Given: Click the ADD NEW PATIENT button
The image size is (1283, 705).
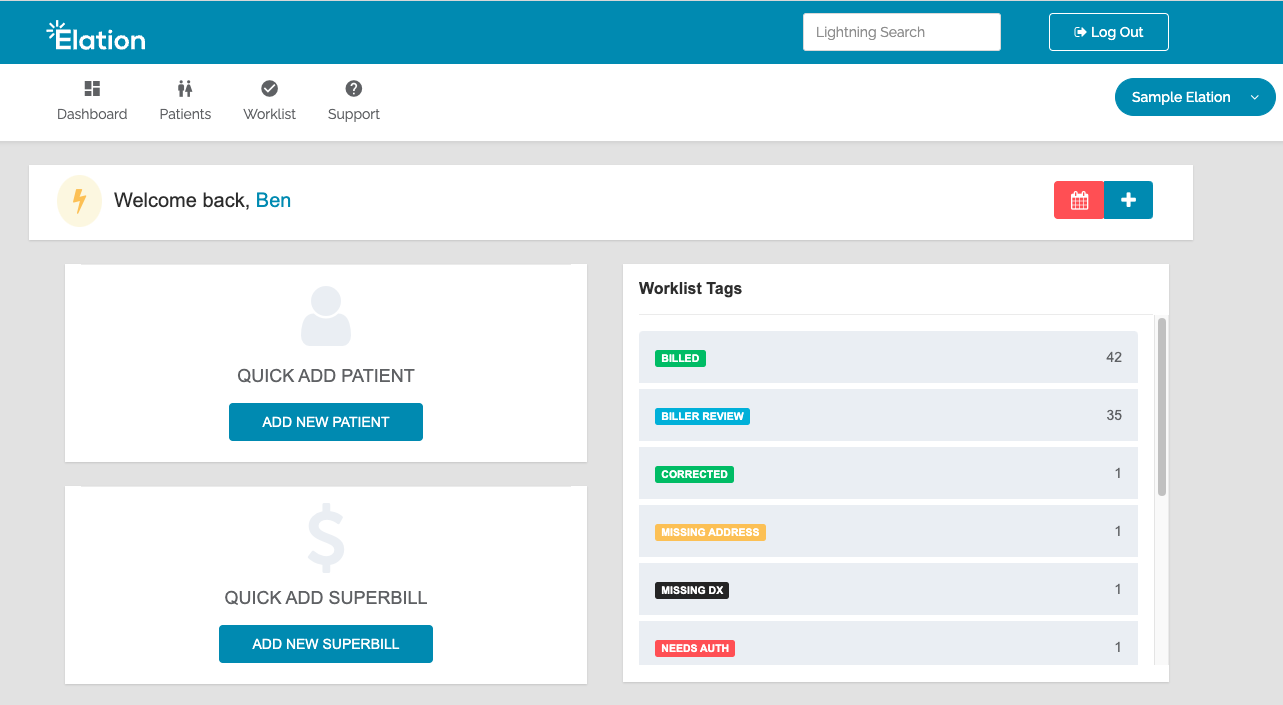Looking at the screenshot, I should 325,422.
